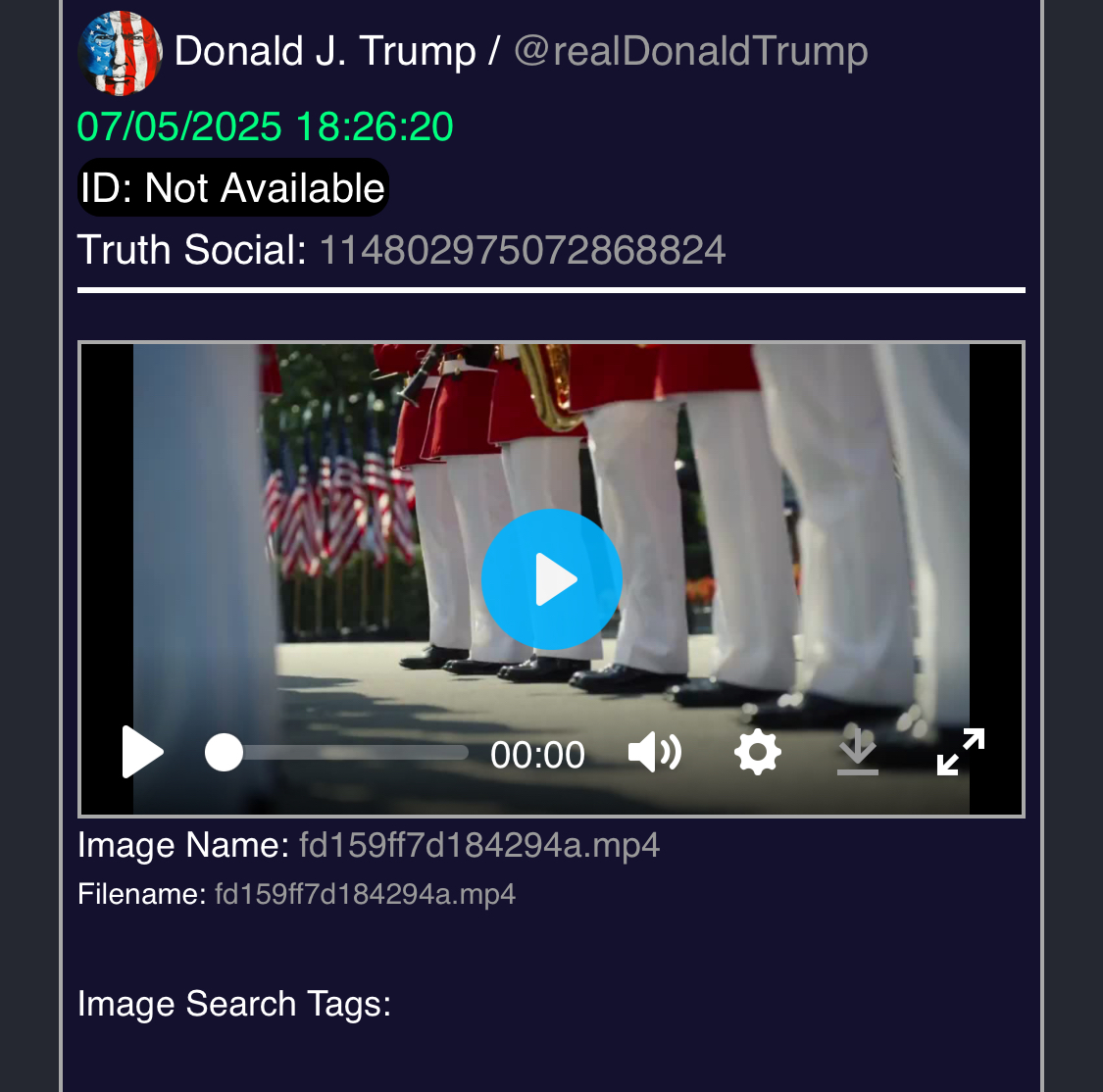The height and width of the screenshot is (1092, 1103).
Task: Click the Donald J. Trump profile avatar
Action: (x=121, y=53)
